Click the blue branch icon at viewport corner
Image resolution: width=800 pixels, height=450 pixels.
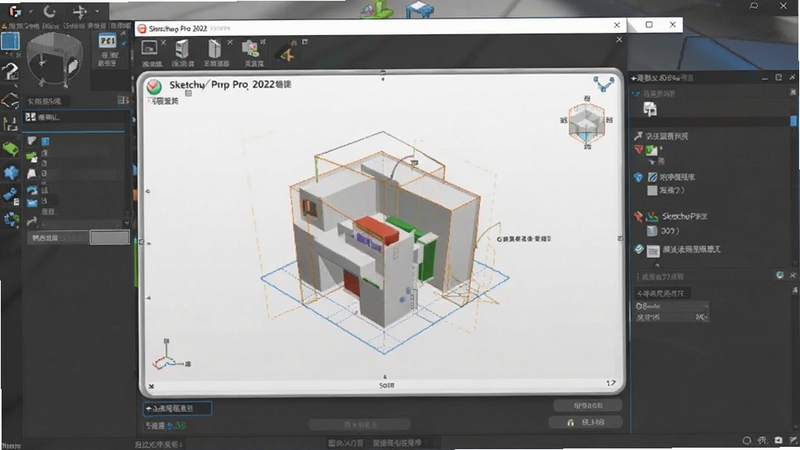(604, 84)
